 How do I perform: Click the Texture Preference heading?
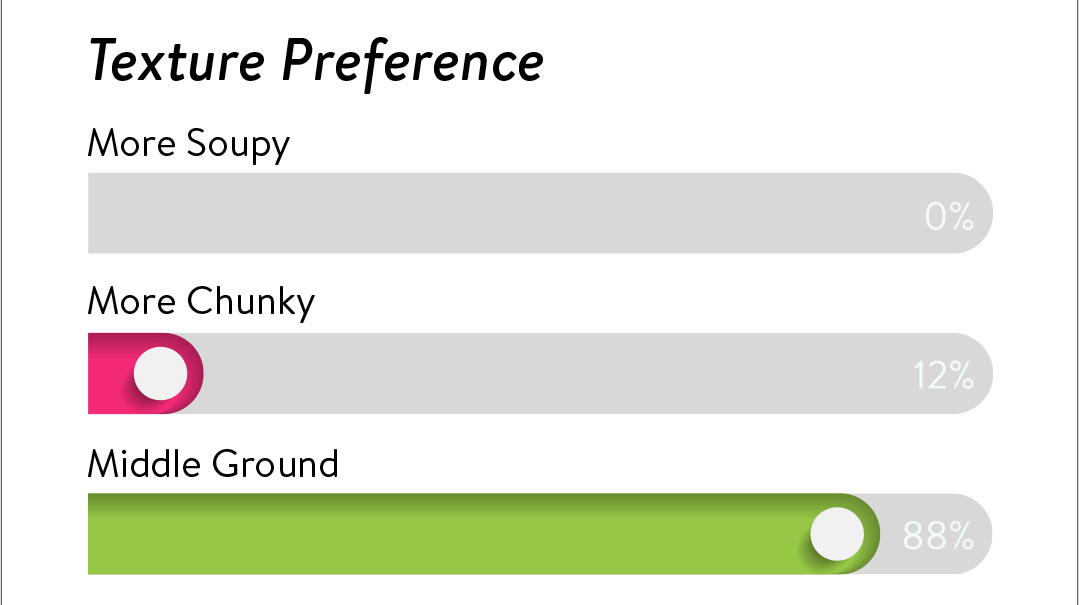pos(316,62)
